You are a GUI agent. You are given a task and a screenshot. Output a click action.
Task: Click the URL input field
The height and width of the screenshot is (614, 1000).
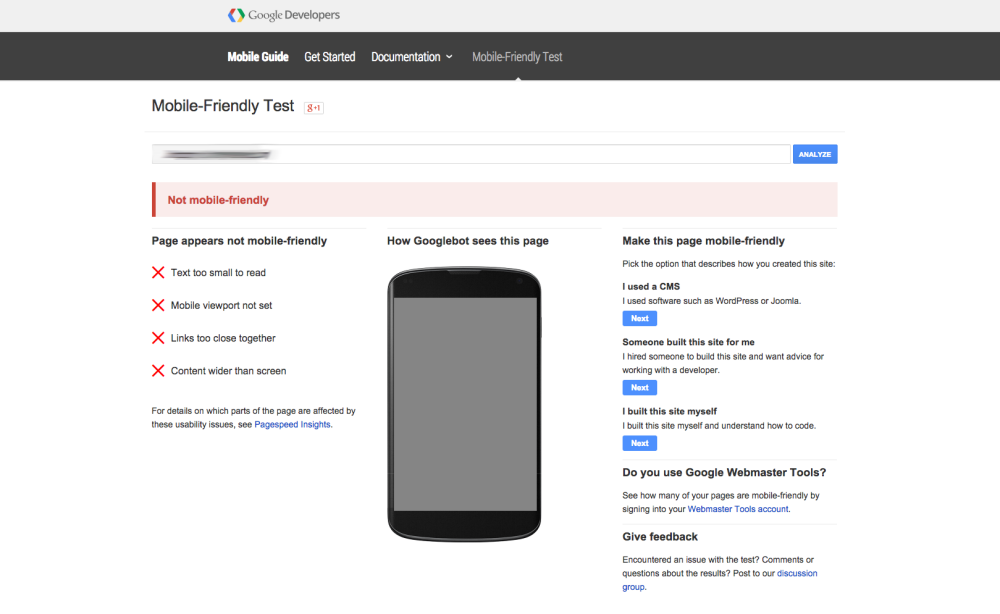471,154
